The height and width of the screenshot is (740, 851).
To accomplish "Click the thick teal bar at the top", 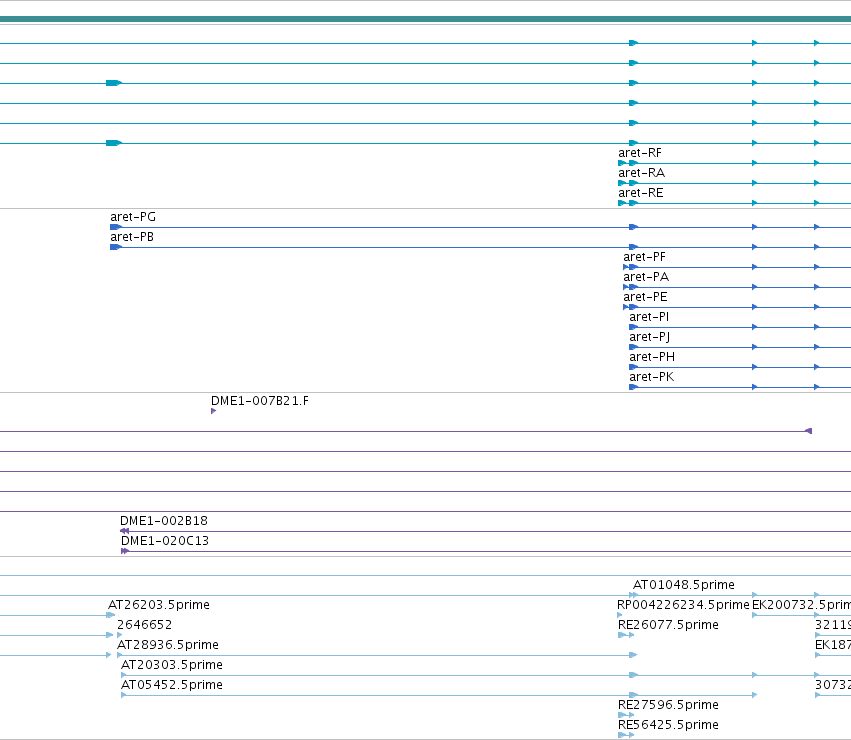I will (426, 20).
